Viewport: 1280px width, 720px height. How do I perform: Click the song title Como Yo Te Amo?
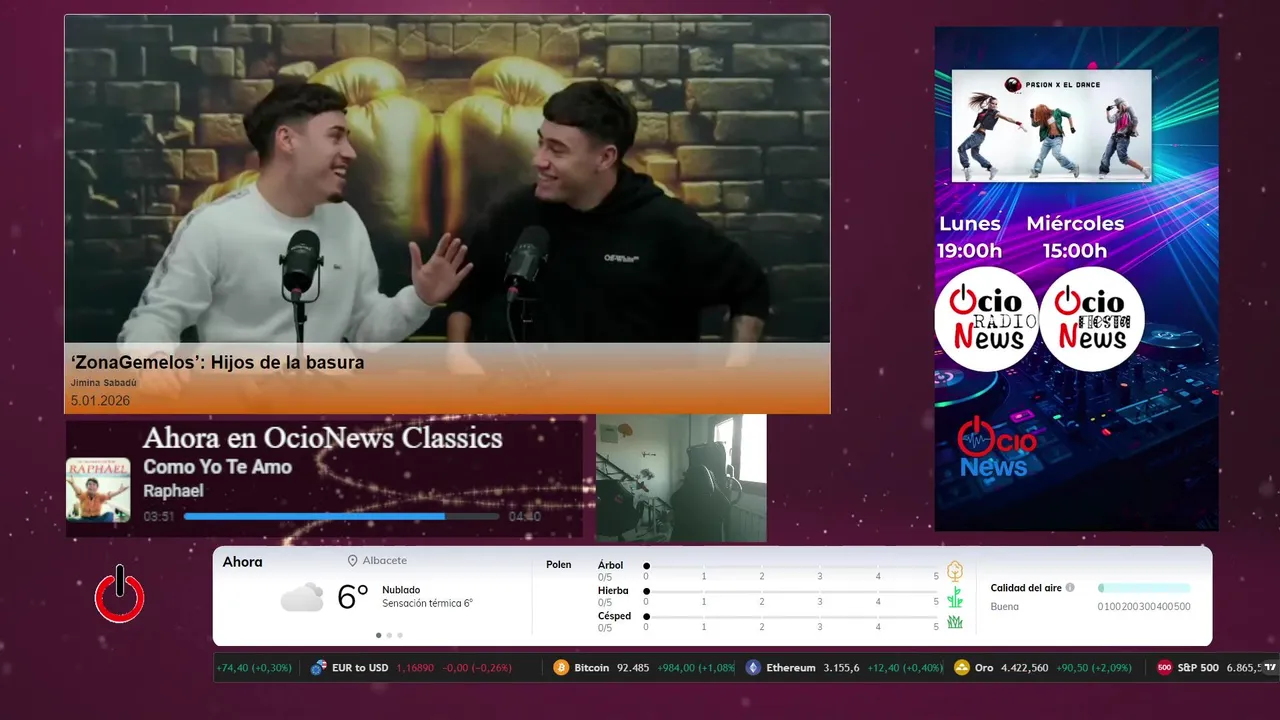pyautogui.click(x=217, y=467)
